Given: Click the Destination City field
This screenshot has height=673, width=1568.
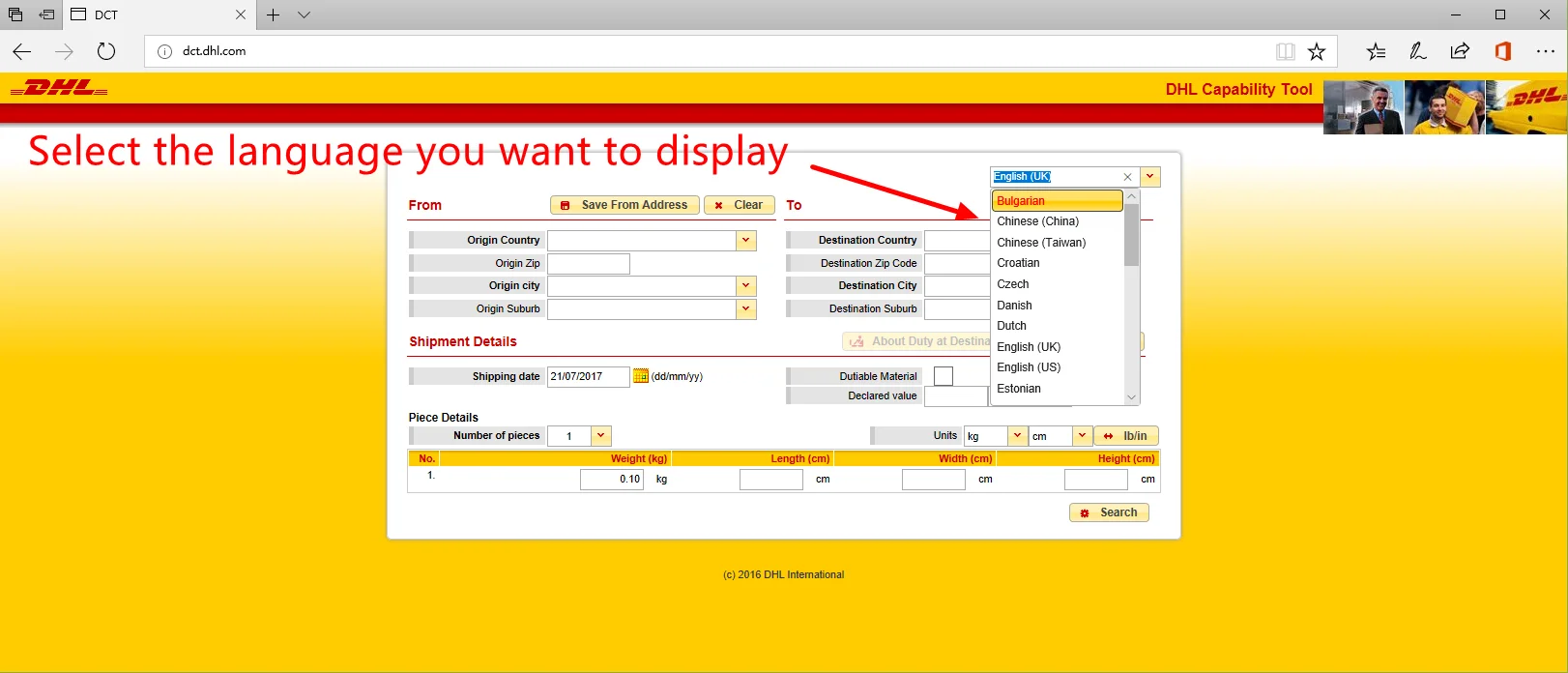Looking at the screenshot, I should click(x=957, y=285).
